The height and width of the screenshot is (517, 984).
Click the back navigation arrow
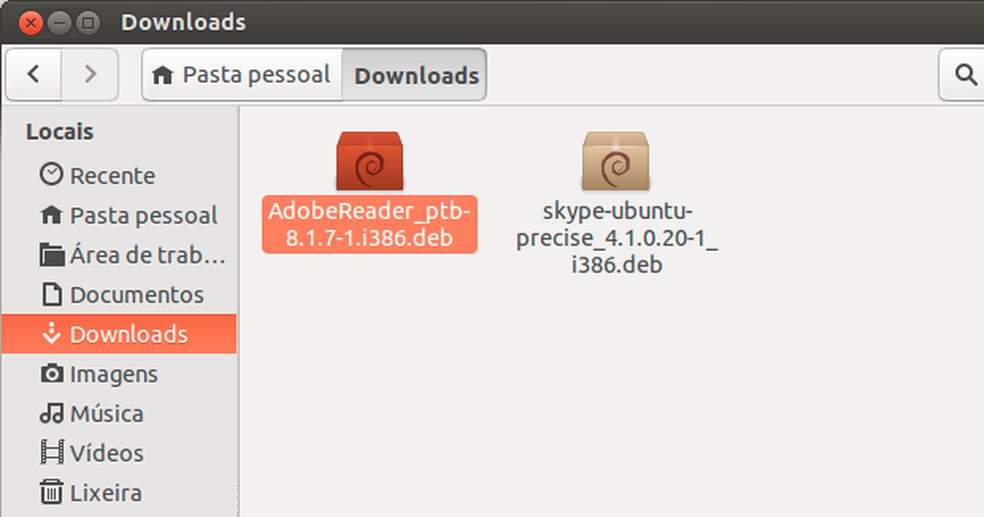coord(34,74)
